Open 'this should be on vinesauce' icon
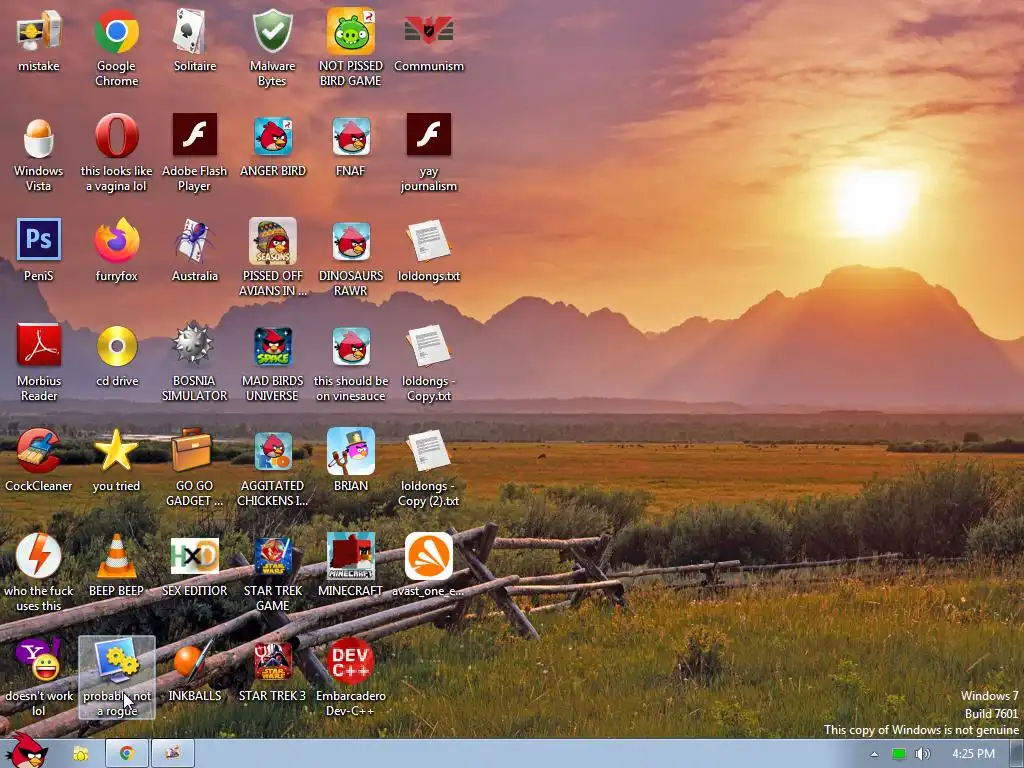 (351, 346)
